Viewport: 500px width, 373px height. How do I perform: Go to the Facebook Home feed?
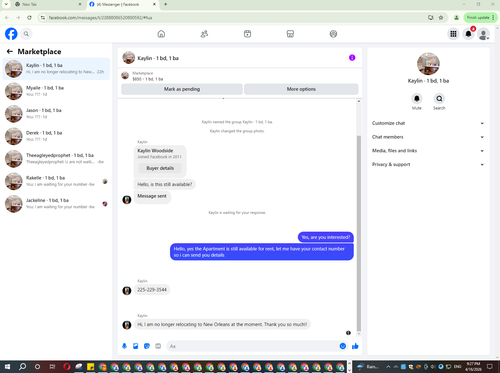(x=161, y=34)
